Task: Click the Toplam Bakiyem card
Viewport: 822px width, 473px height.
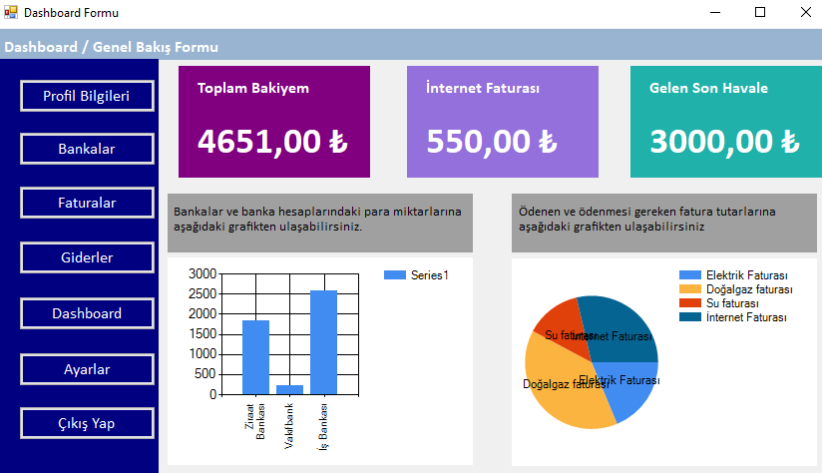Action: tap(274, 122)
